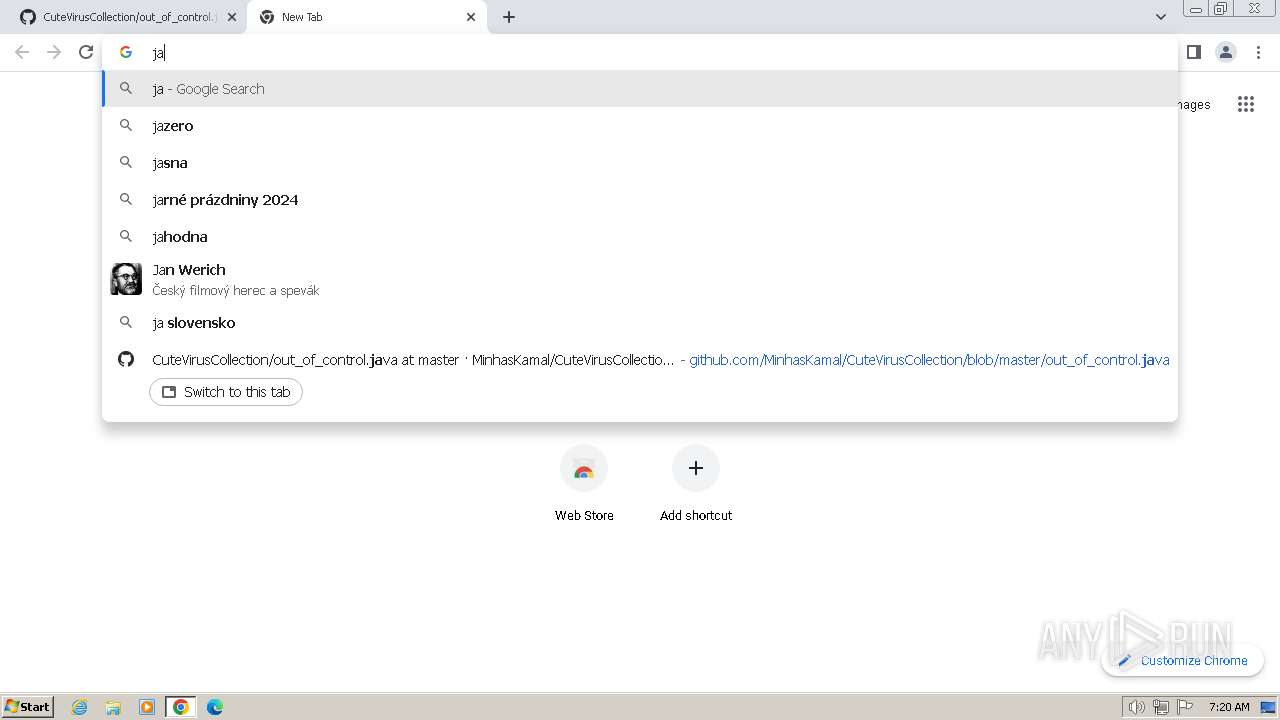Choose the 'ja slovensko' suggestion
The height and width of the screenshot is (720, 1280).
click(640, 323)
